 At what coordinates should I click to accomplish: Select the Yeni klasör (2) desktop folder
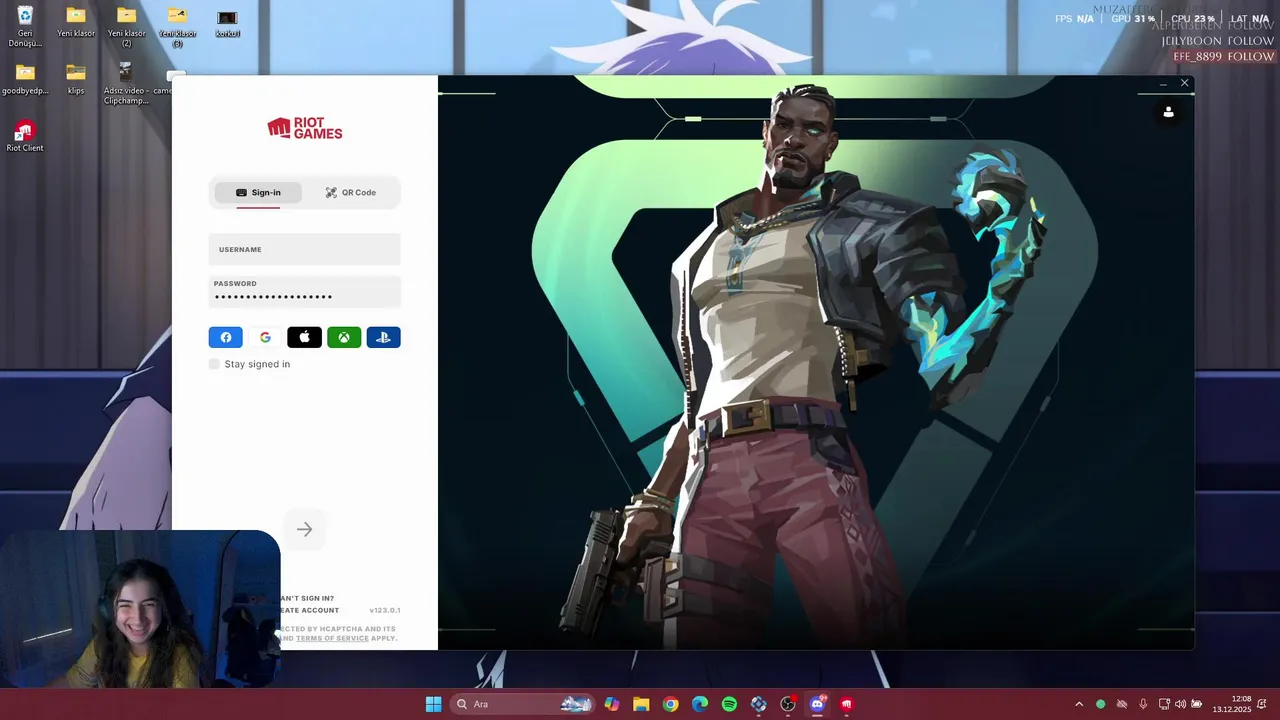click(x=126, y=27)
